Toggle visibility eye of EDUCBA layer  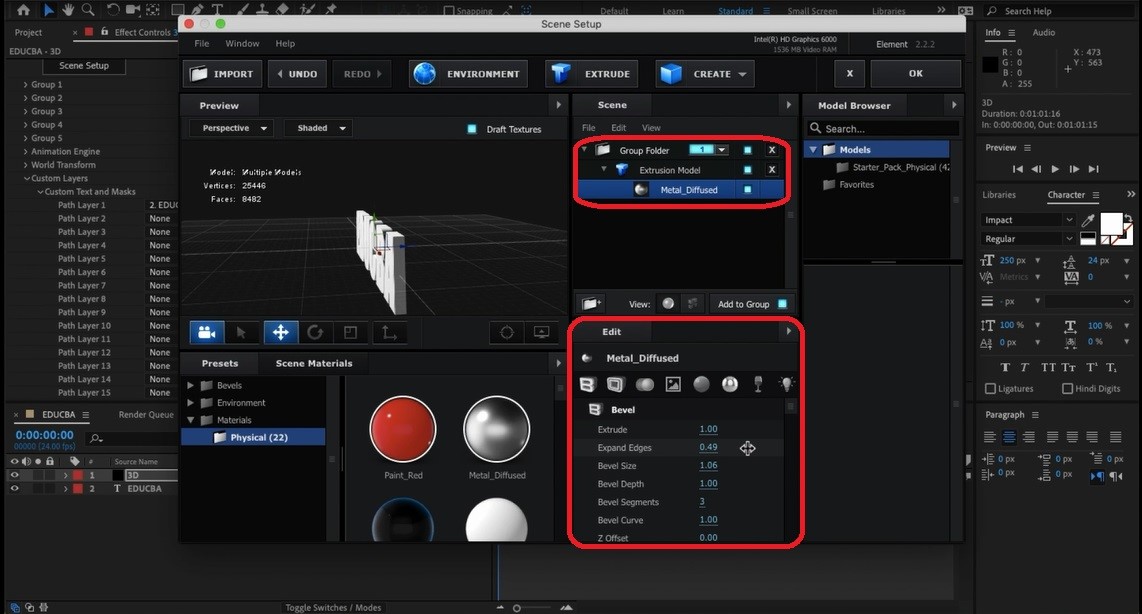[14, 489]
